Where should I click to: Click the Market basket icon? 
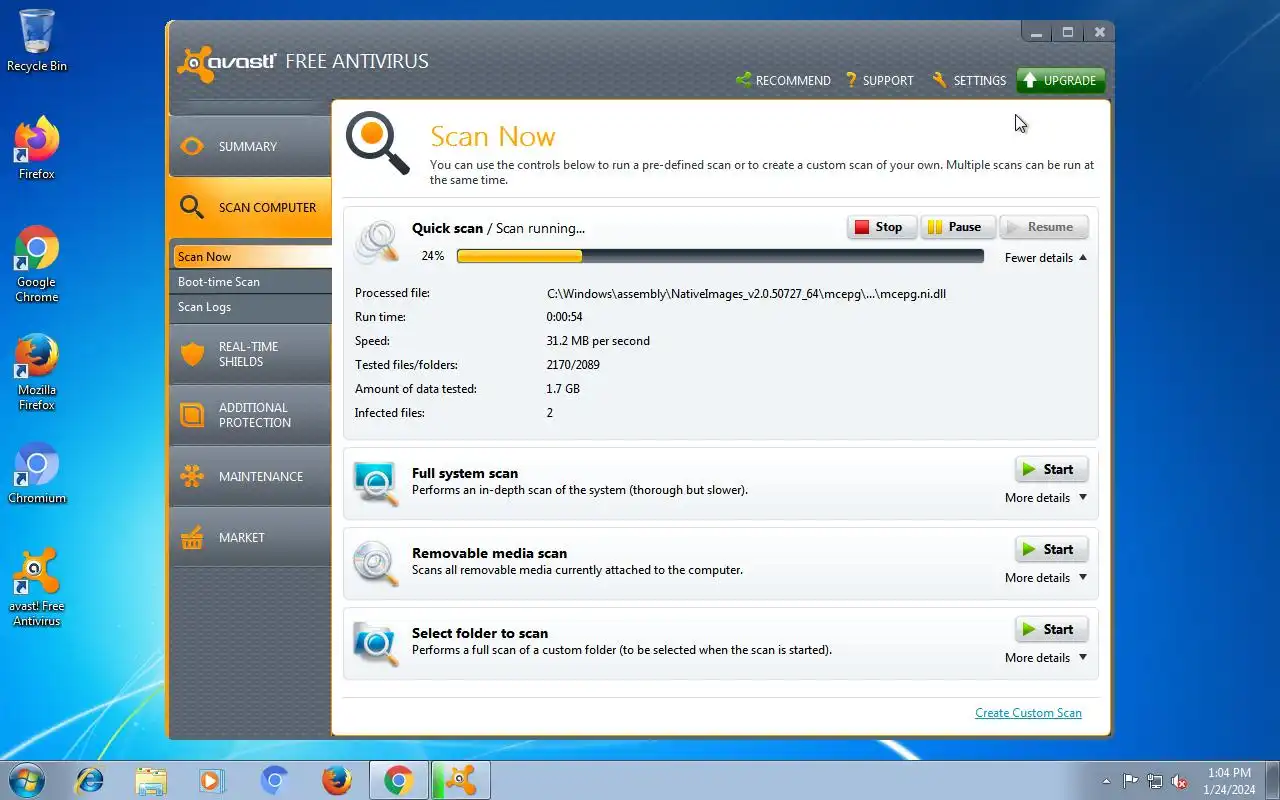pyautogui.click(x=192, y=538)
